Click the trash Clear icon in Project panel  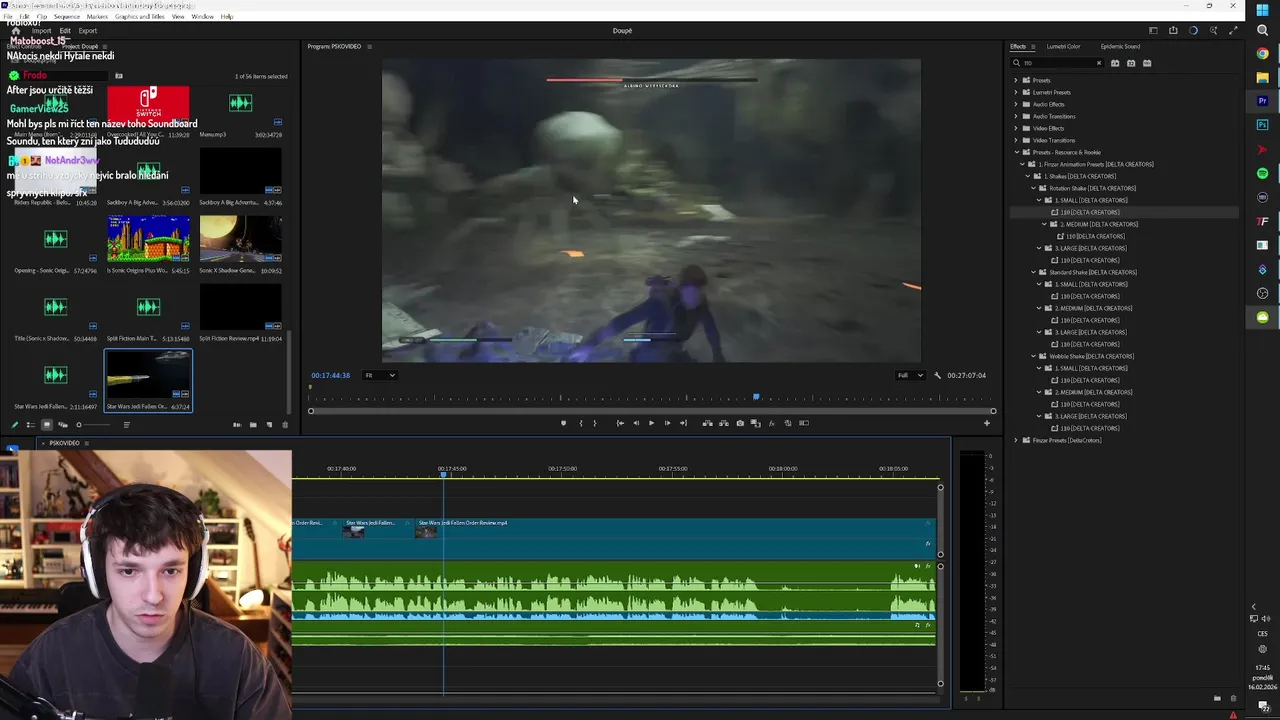tap(285, 425)
